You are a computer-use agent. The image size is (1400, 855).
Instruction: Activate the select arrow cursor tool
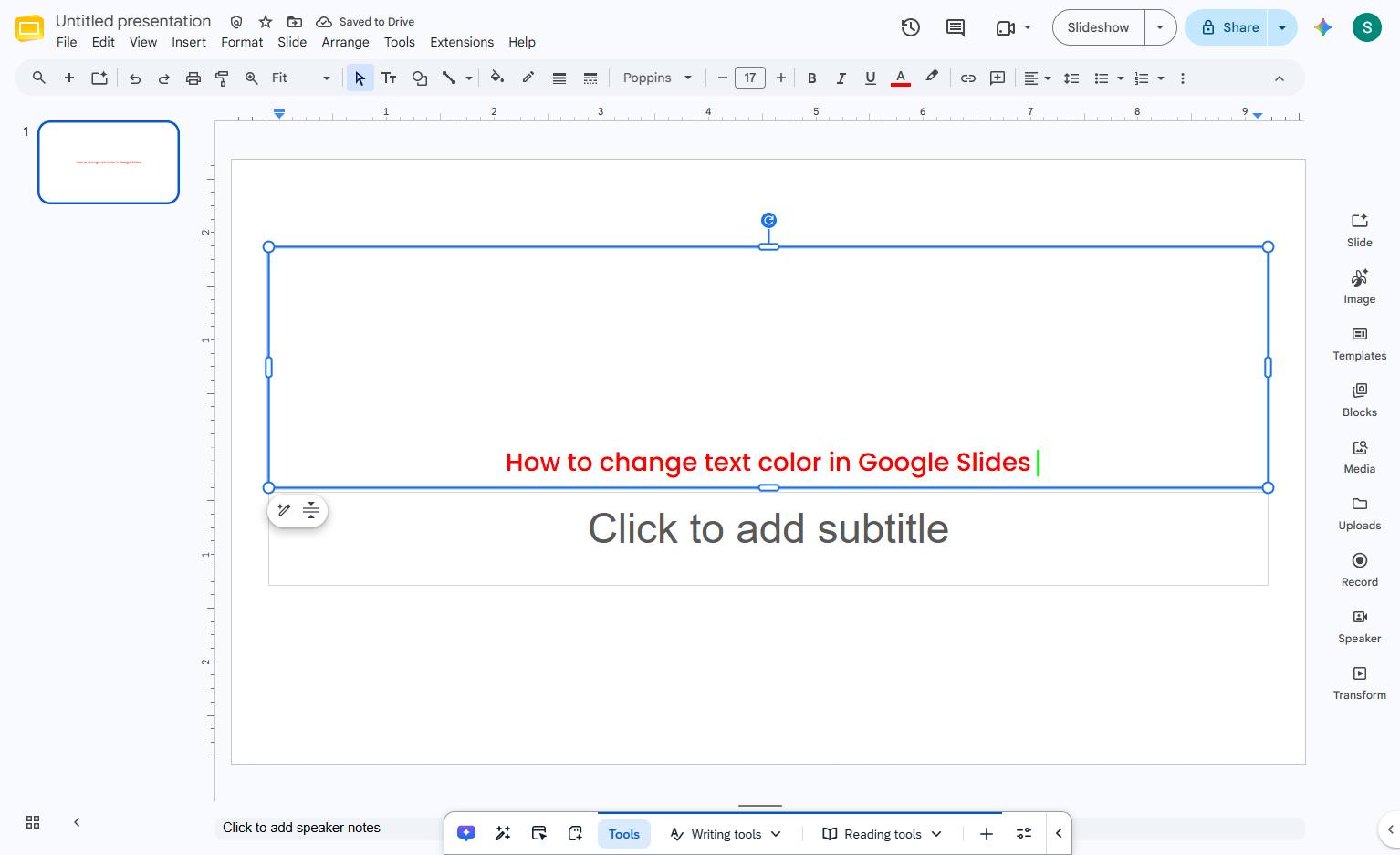[x=360, y=78]
